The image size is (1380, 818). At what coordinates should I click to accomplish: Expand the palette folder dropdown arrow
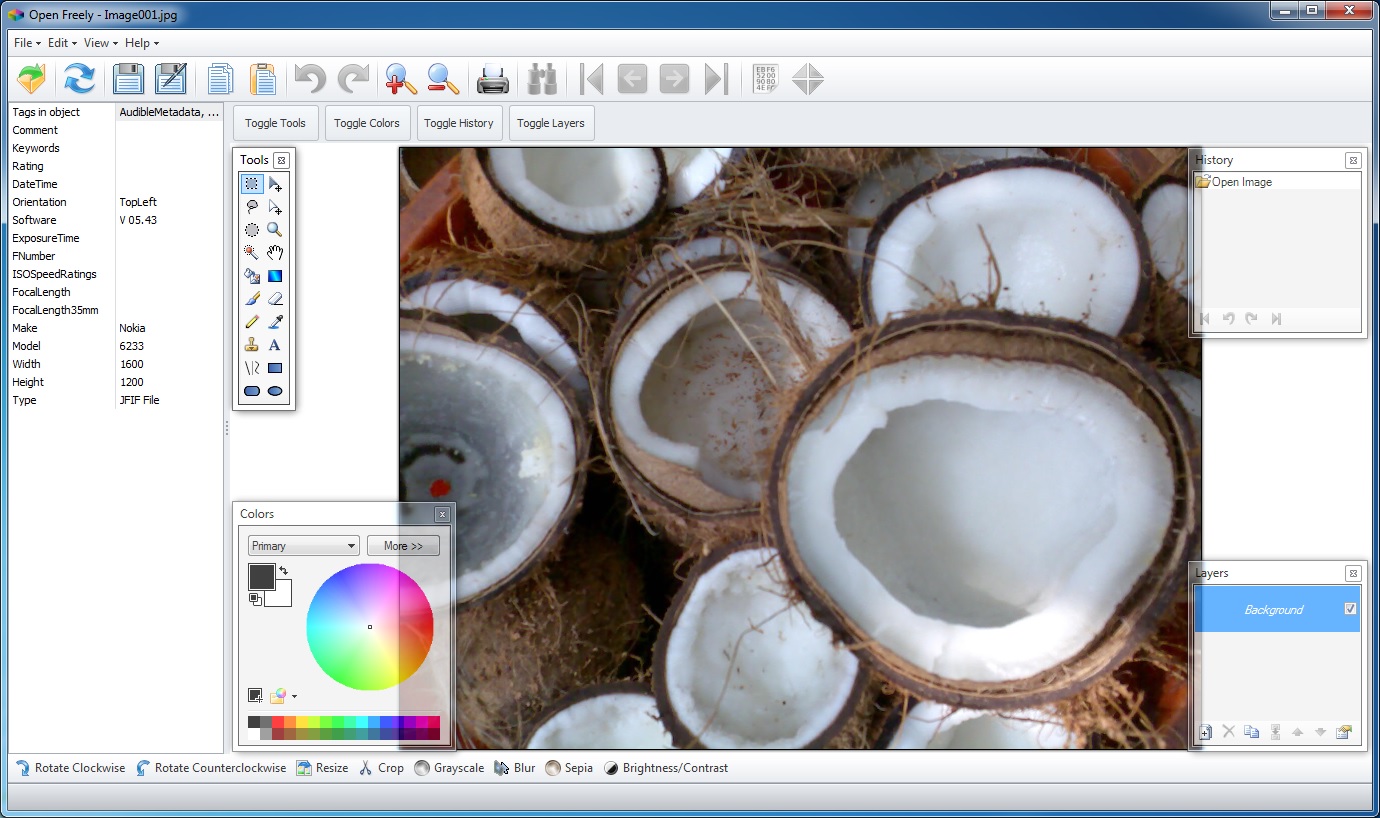pyautogui.click(x=294, y=696)
